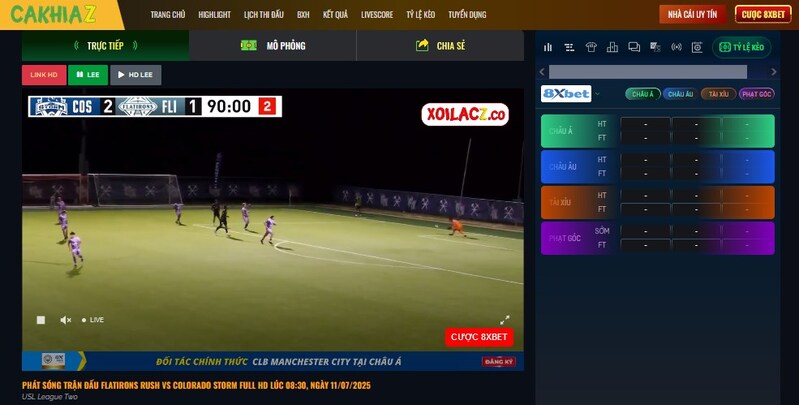Unmute the video player sound

tap(66, 320)
